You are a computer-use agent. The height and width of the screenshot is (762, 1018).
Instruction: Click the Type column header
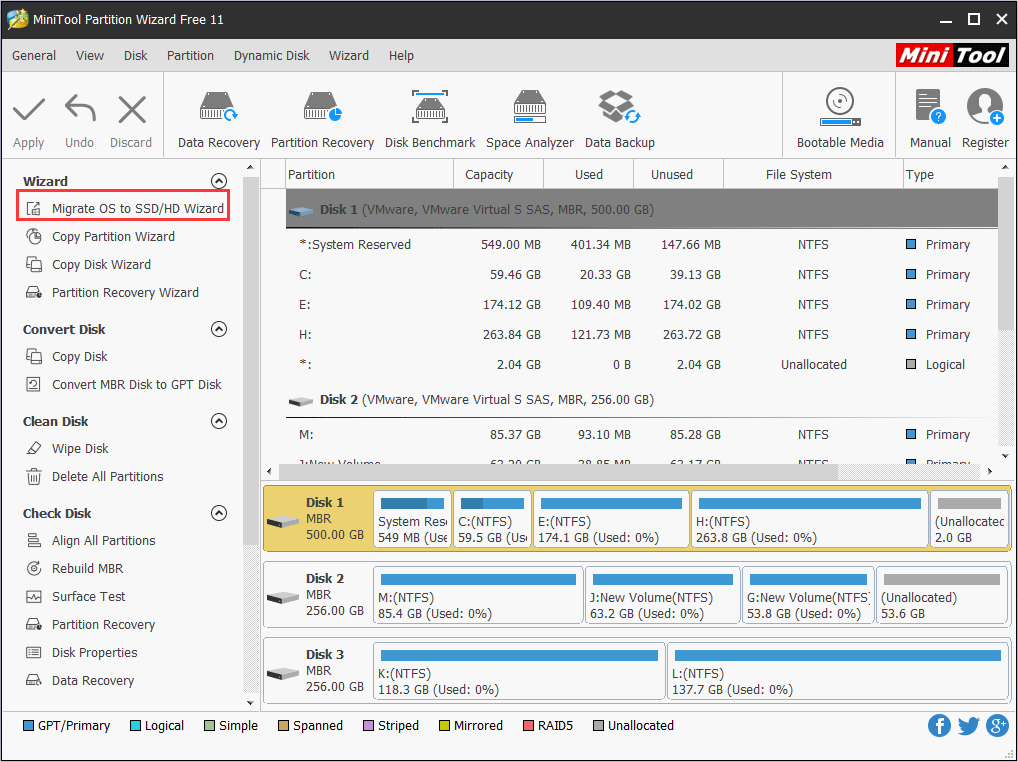pos(950,175)
